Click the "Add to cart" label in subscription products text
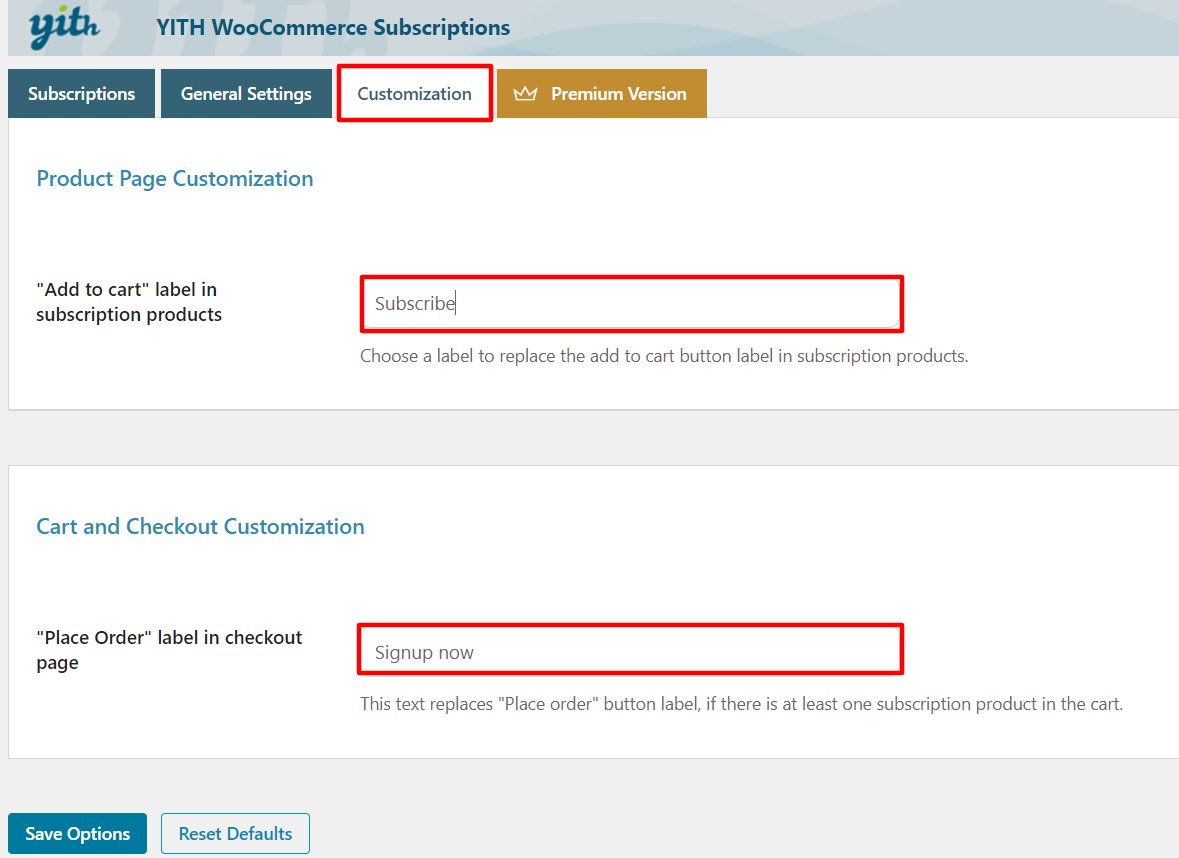Image resolution: width=1179 pixels, height=858 pixels. (129, 302)
